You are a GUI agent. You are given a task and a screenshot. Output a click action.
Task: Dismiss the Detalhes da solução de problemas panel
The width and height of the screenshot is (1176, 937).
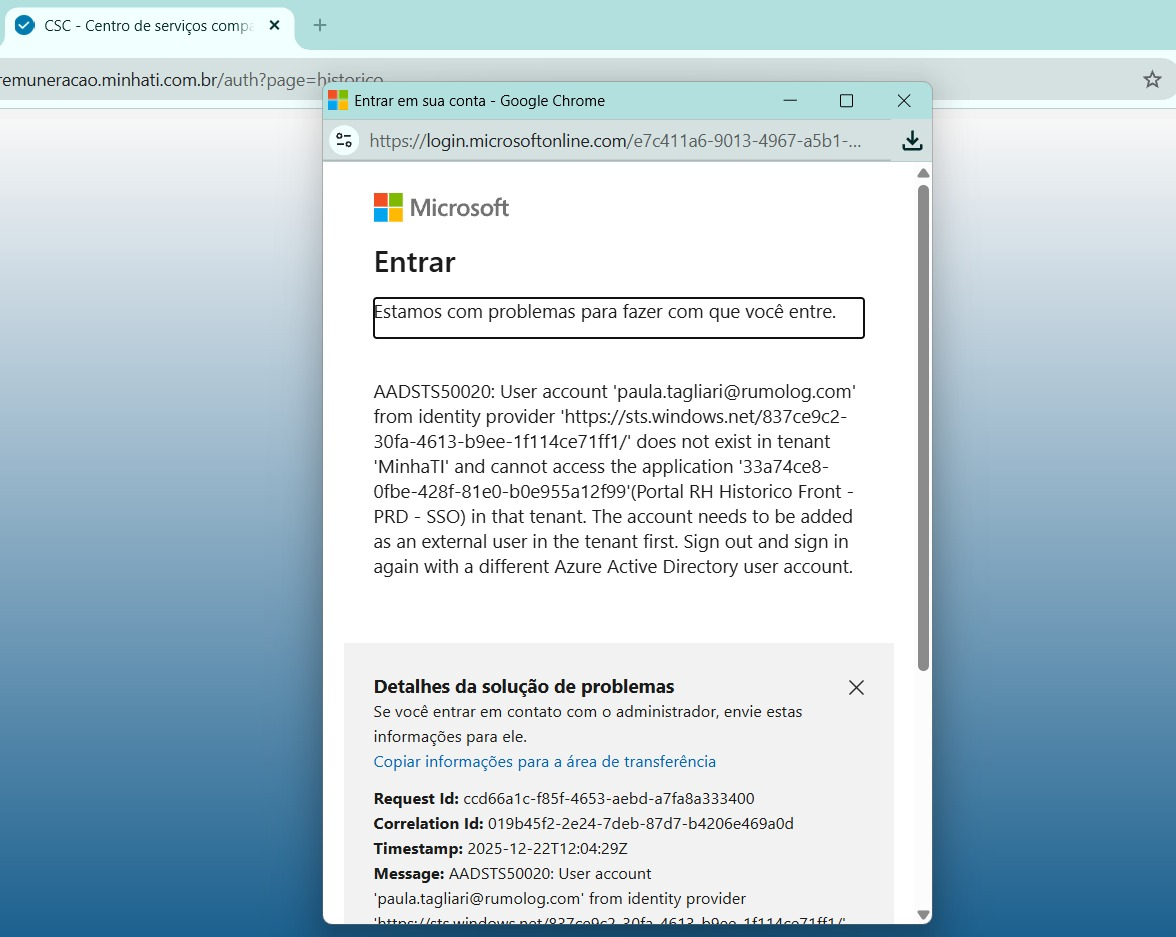856,687
